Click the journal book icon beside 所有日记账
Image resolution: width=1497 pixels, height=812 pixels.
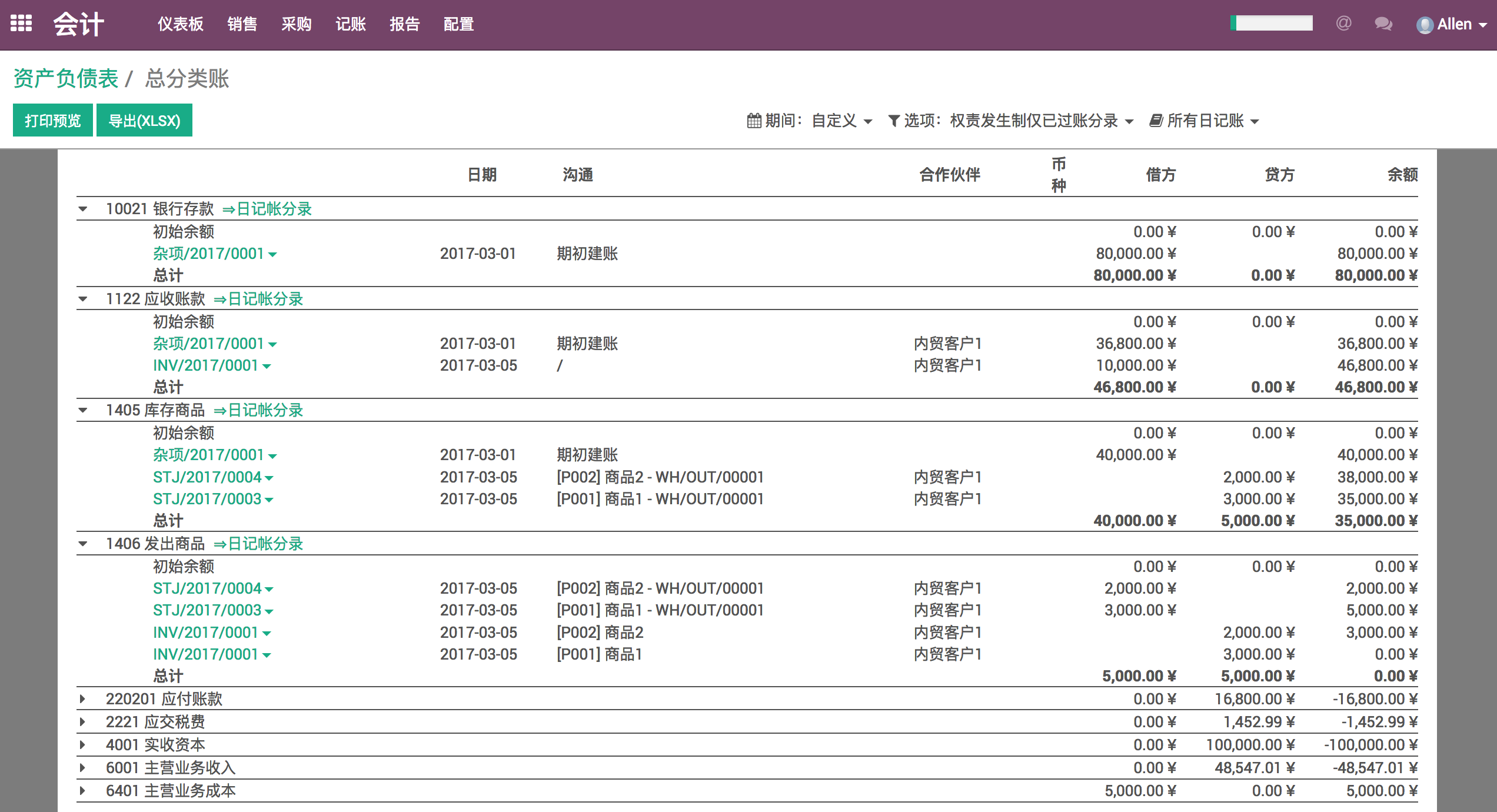click(x=1156, y=121)
